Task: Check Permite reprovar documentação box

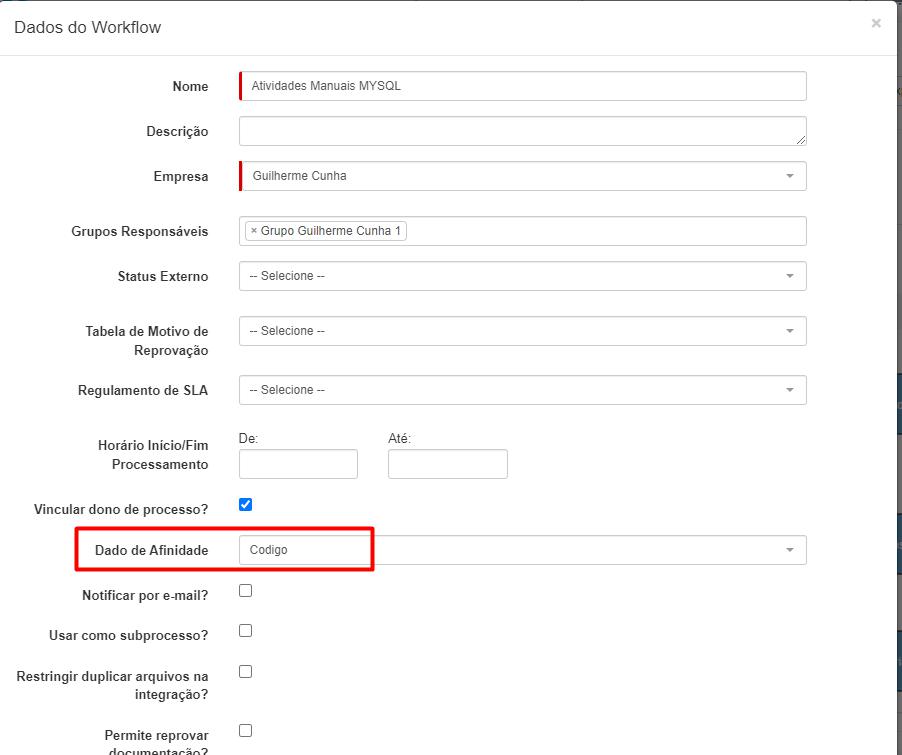Action: tap(245, 731)
